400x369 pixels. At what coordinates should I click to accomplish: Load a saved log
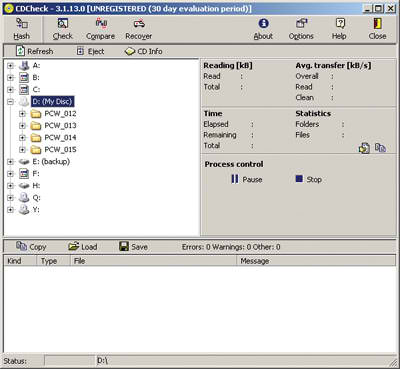click(x=83, y=247)
